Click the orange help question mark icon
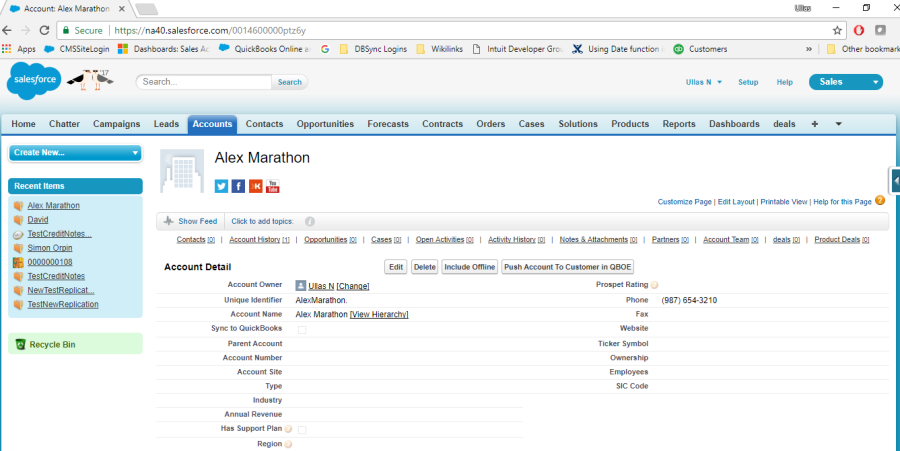This screenshot has width=900, height=451. click(x=880, y=201)
